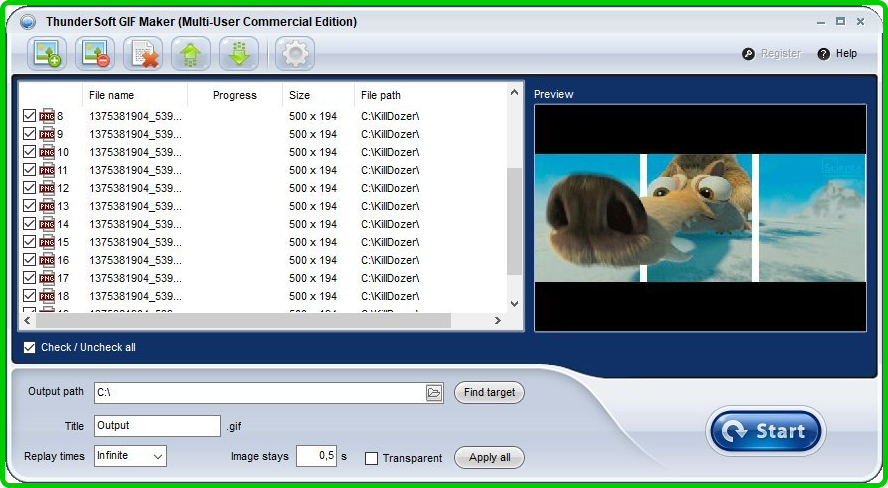Move selected image up with green arrow
Viewport: 888px width, 488px height.
[x=191, y=54]
